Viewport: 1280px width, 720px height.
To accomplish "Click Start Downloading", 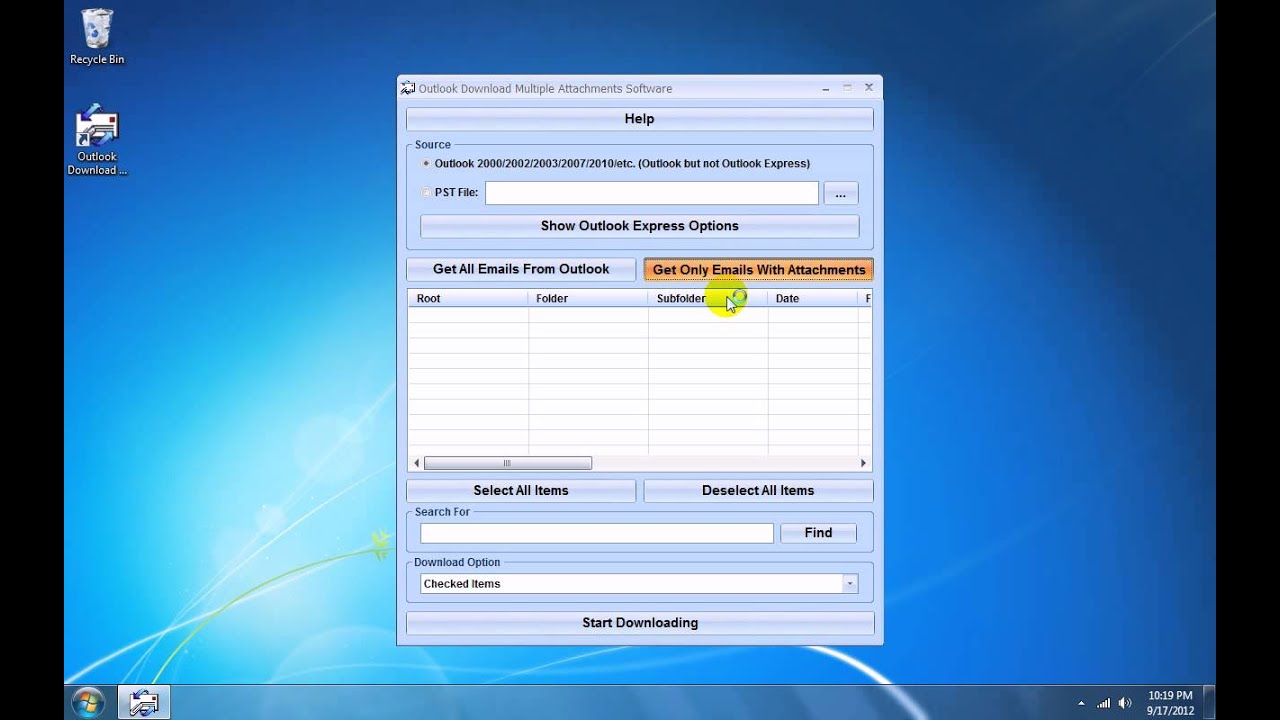I will 640,623.
